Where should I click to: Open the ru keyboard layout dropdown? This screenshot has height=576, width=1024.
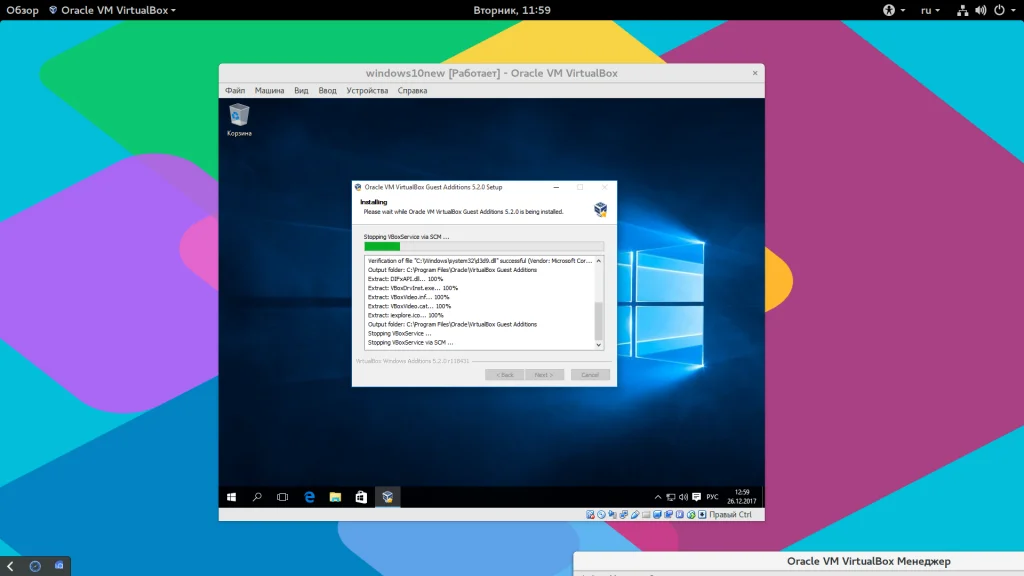click(930, 10)
